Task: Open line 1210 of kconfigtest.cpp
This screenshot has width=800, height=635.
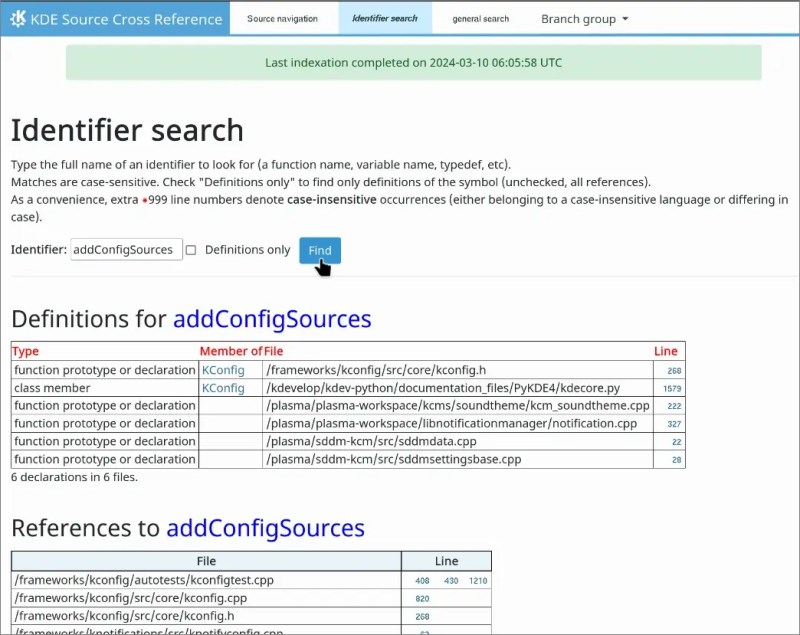Action: [478, 581]
